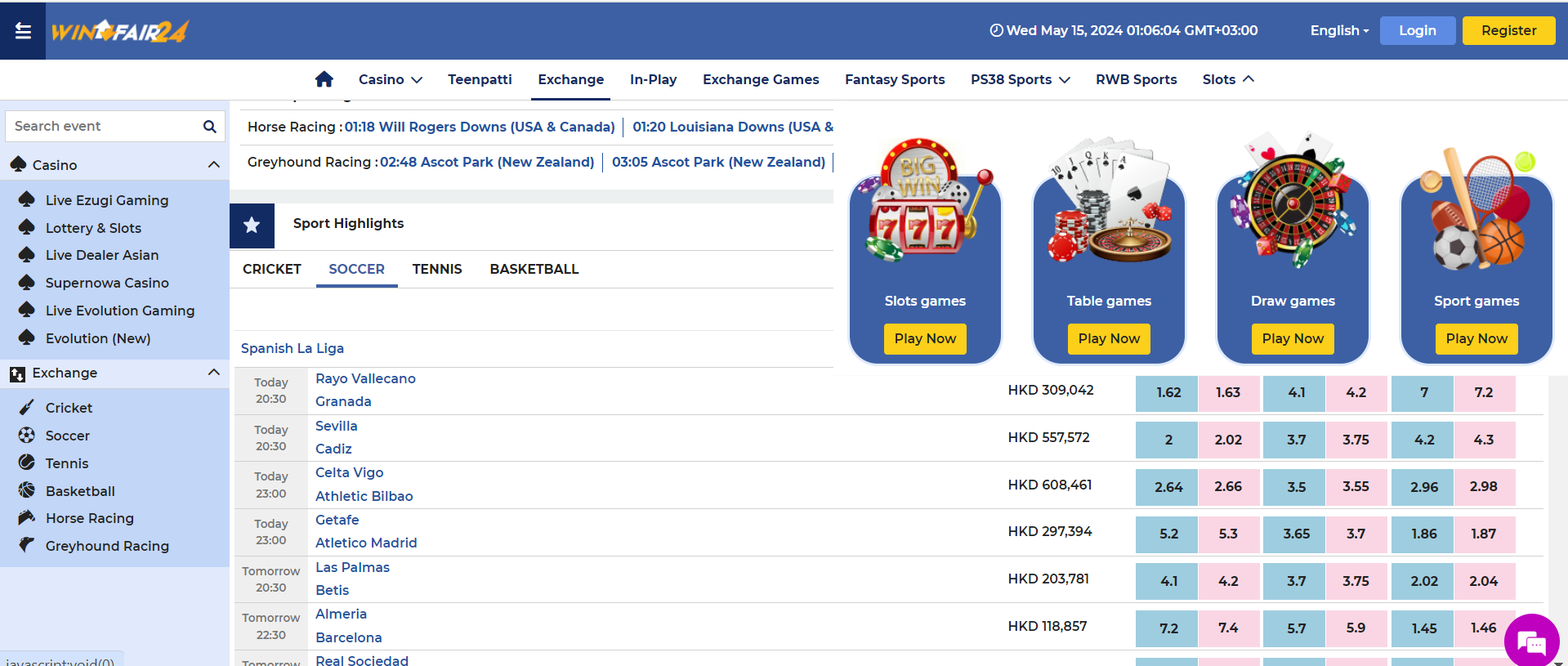Switch to the BASKETBALL highlights tab
The height and width of the screenshot is (666, 1568).
(534, 269)
